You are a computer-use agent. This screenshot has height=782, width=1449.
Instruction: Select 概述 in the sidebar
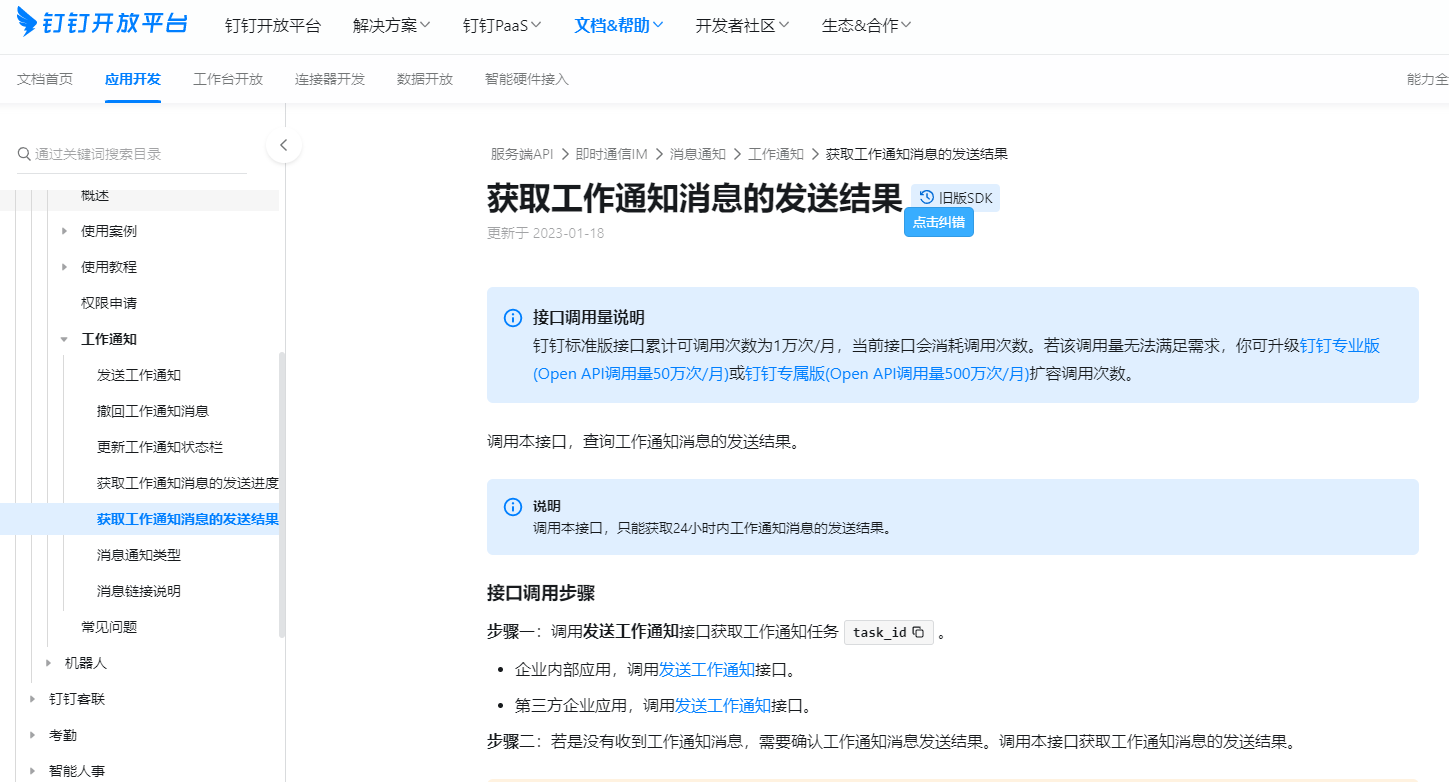95,195
